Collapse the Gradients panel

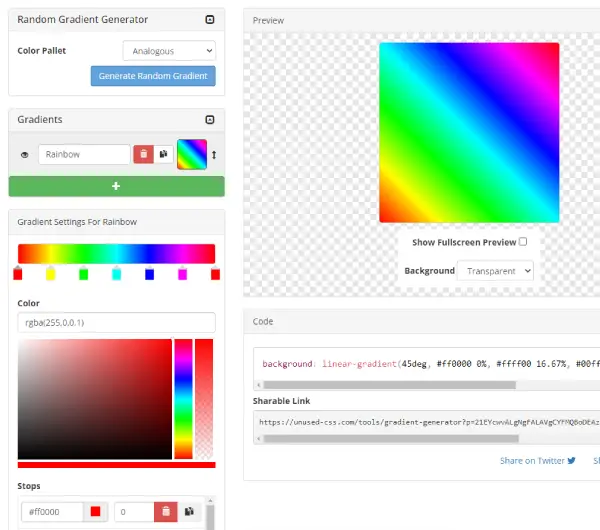[210, 120]
